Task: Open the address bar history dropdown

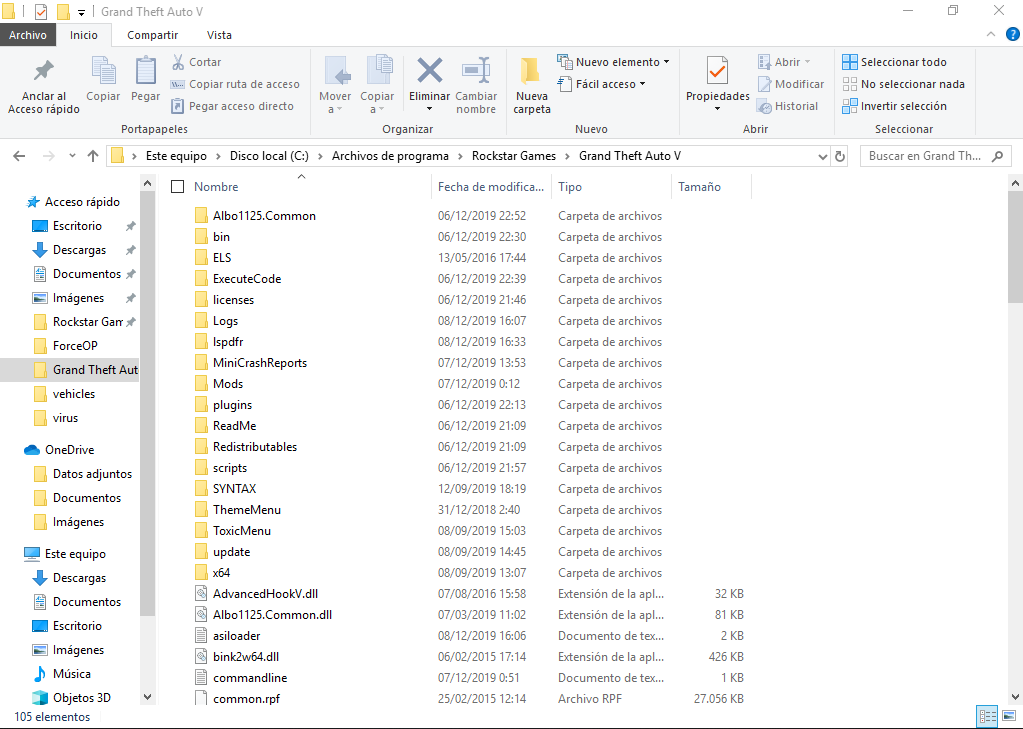Action: coord(822,157)
